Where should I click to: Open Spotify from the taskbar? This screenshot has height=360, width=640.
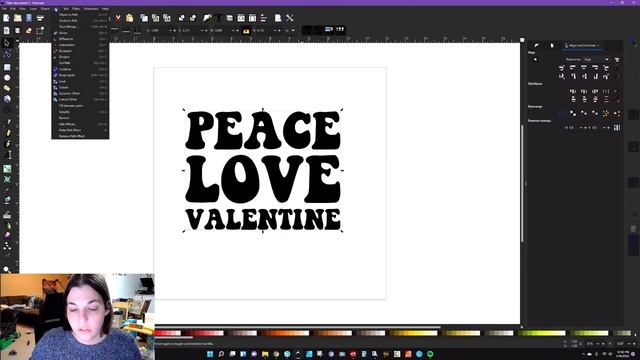(430, 354)
